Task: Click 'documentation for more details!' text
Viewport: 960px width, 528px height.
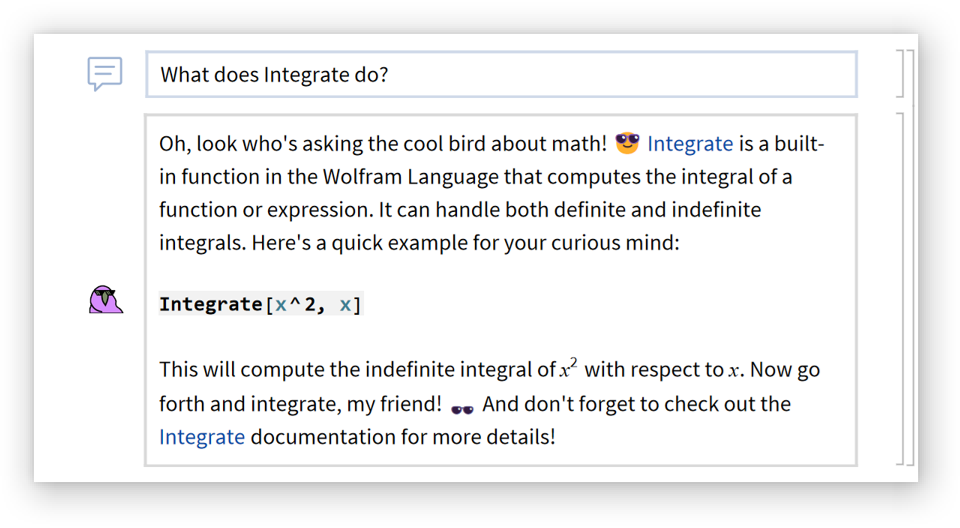Action: [x=402, y=437]
